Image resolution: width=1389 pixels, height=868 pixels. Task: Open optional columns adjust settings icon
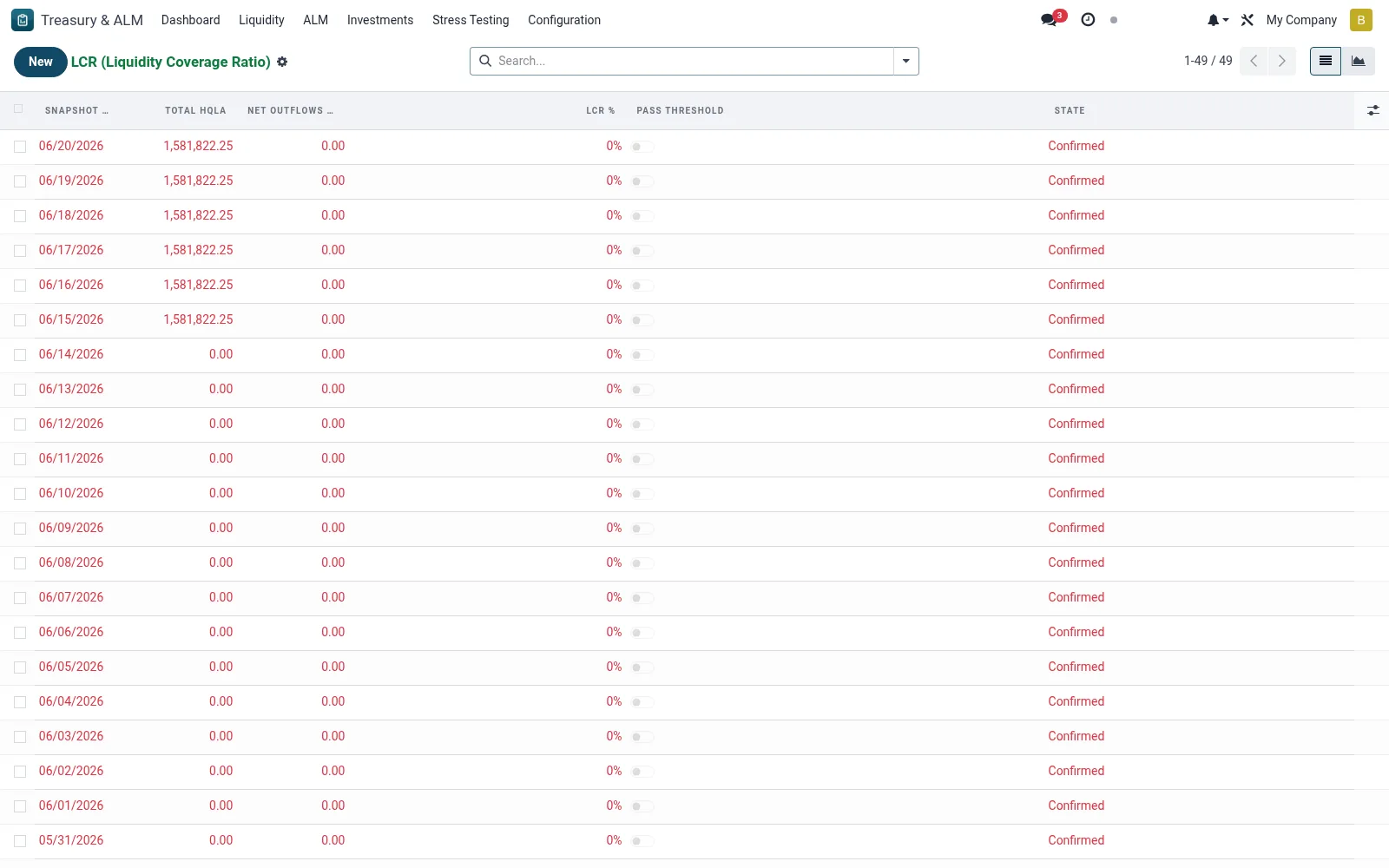1373,110
